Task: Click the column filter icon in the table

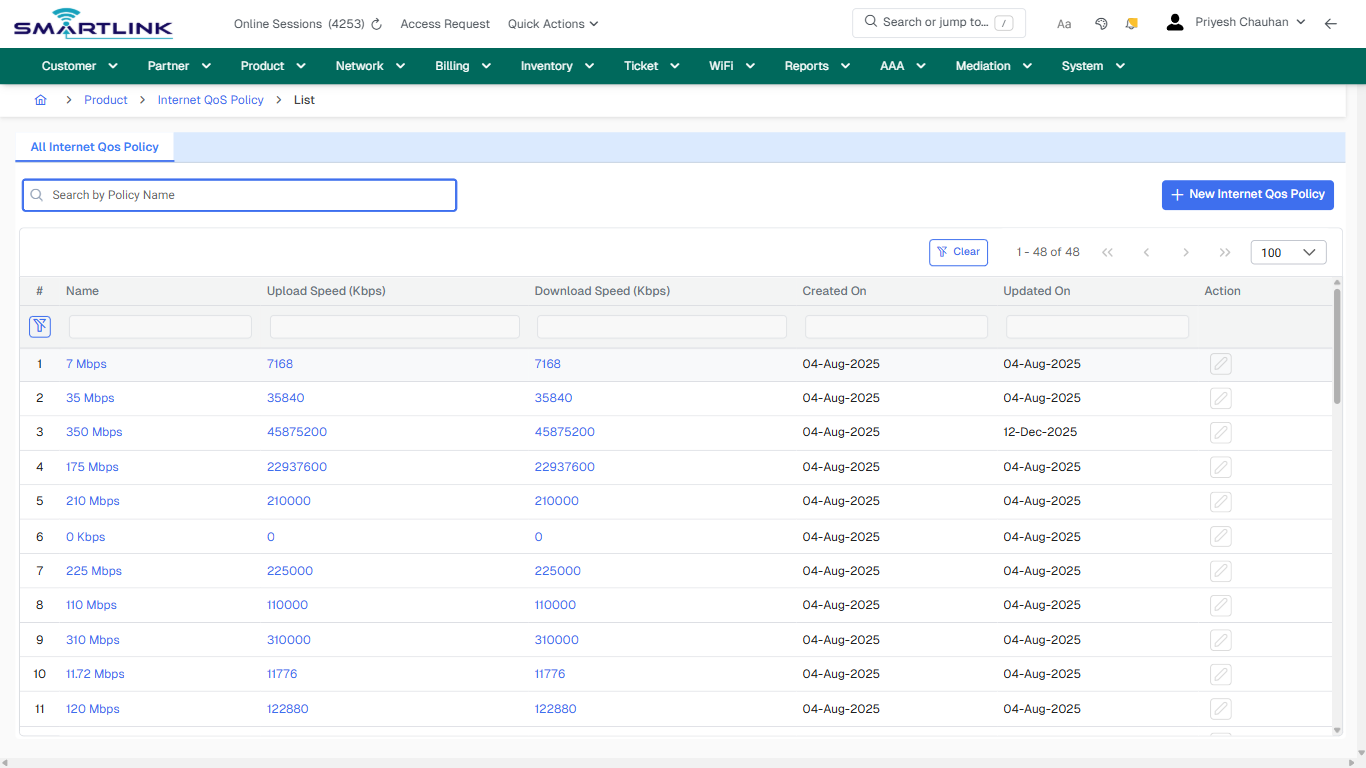Action: 40,326
